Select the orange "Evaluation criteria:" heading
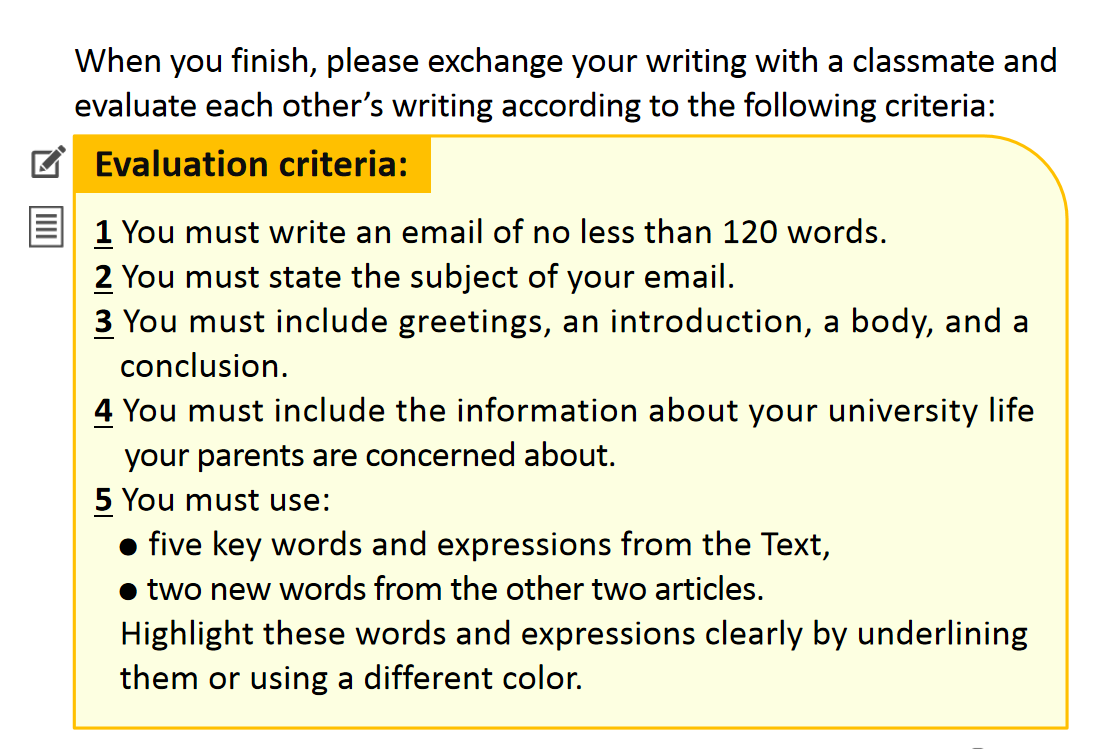The width and height of the screenshot is (1109, 749). 252,164
